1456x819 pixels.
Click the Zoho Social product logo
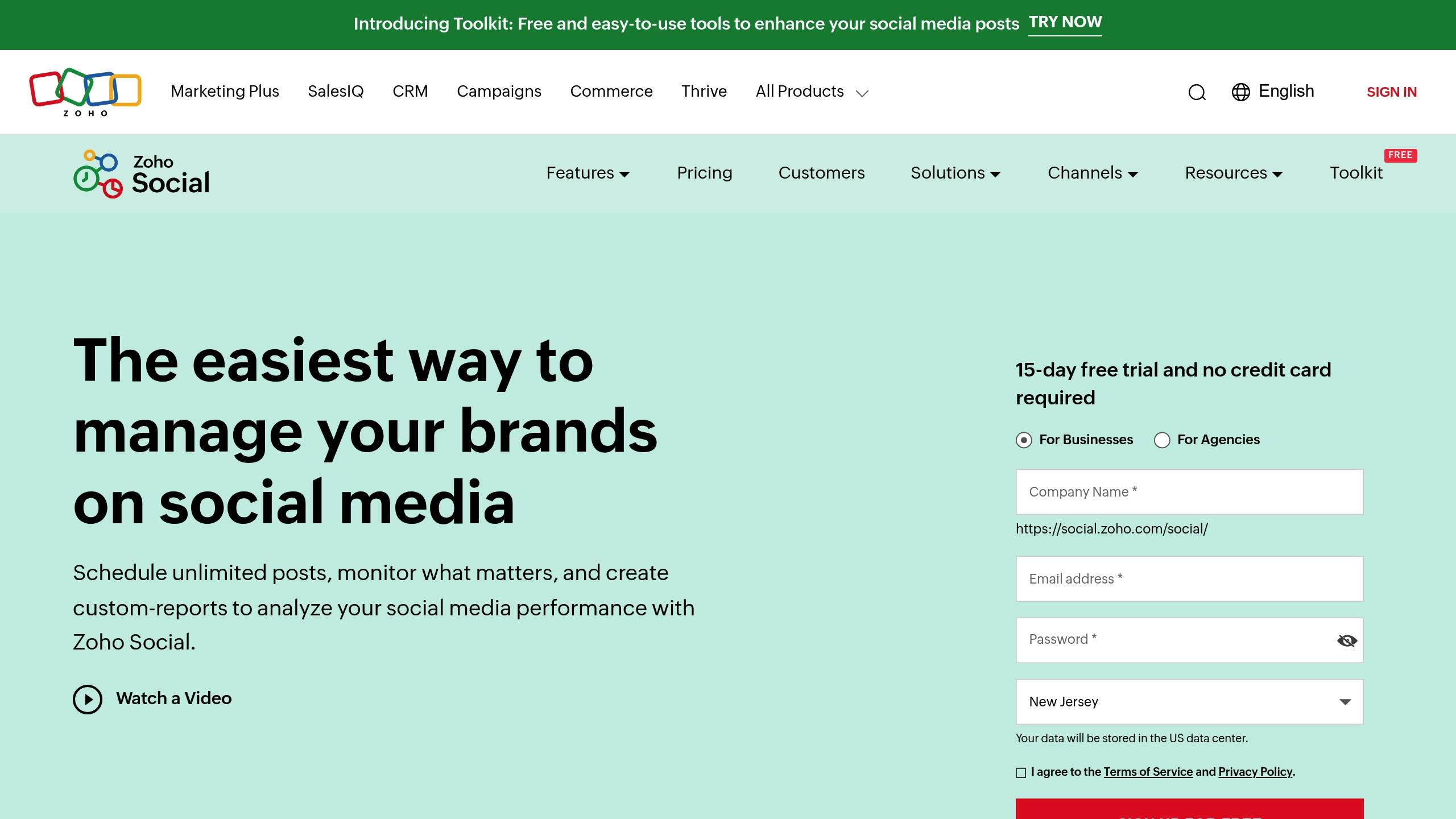(142, 173)
